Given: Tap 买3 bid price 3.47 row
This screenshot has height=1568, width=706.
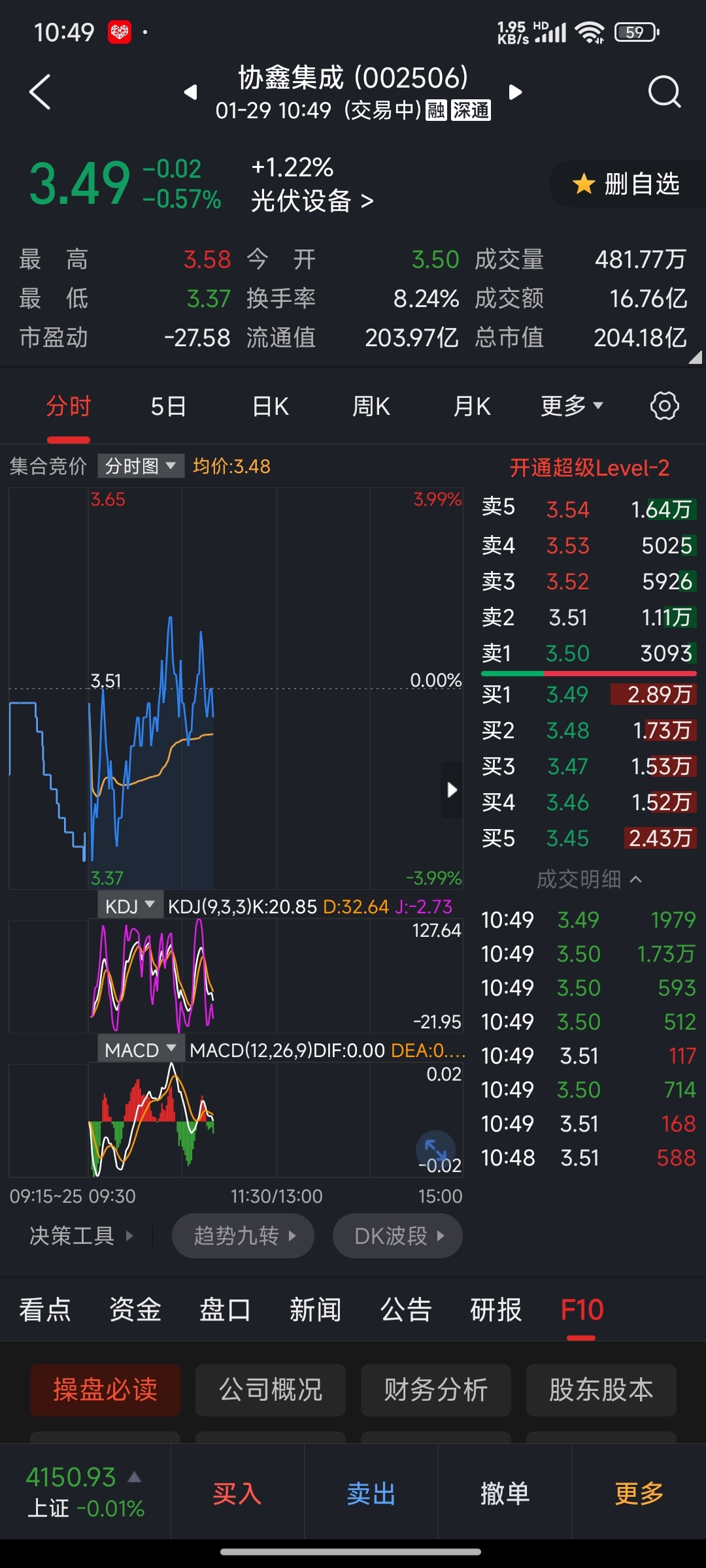Looking at the screenshot, I should pyautogui.click(x=588, y=766).
